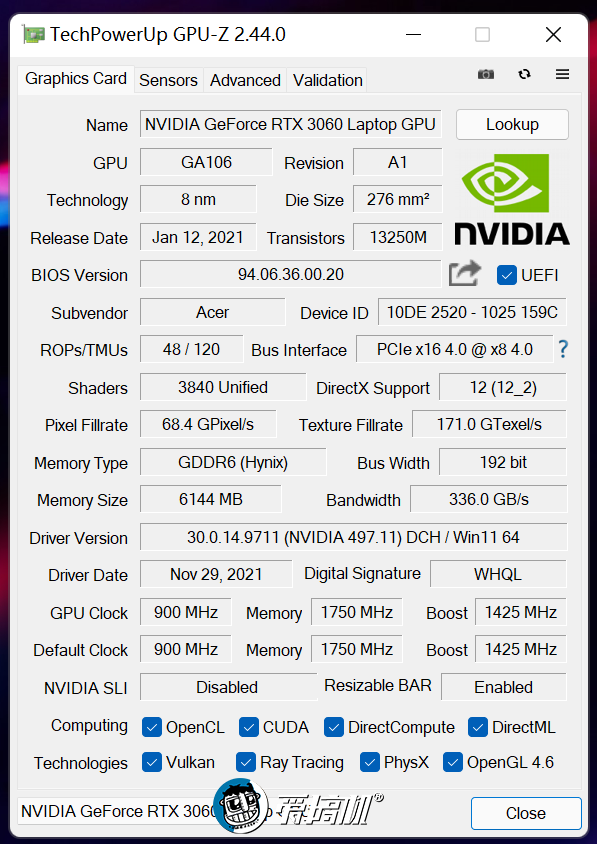Open the hamburger menu in the toolbar

click(562, 74)
